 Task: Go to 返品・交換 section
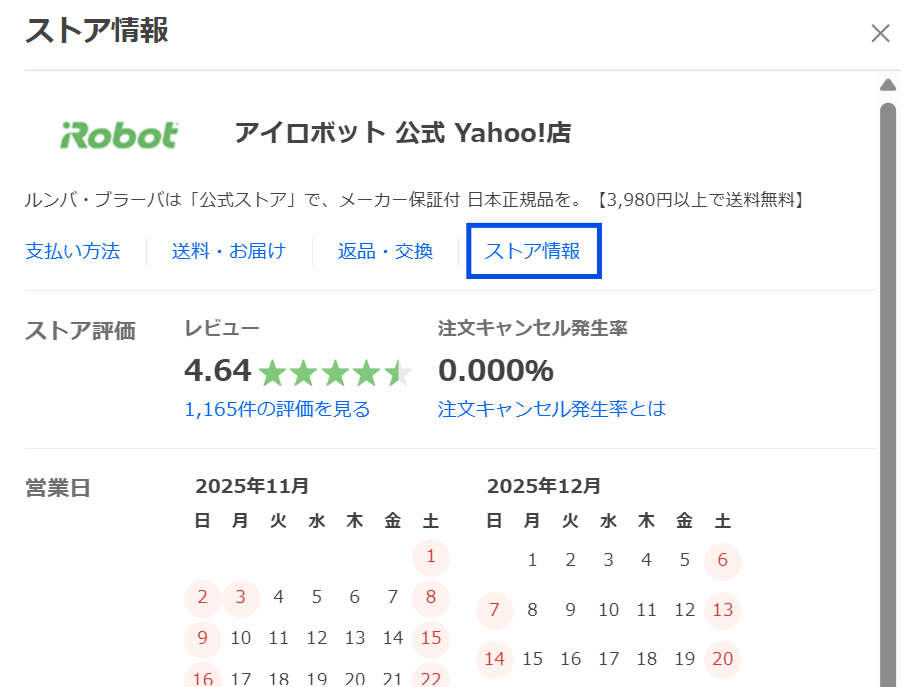385,251
